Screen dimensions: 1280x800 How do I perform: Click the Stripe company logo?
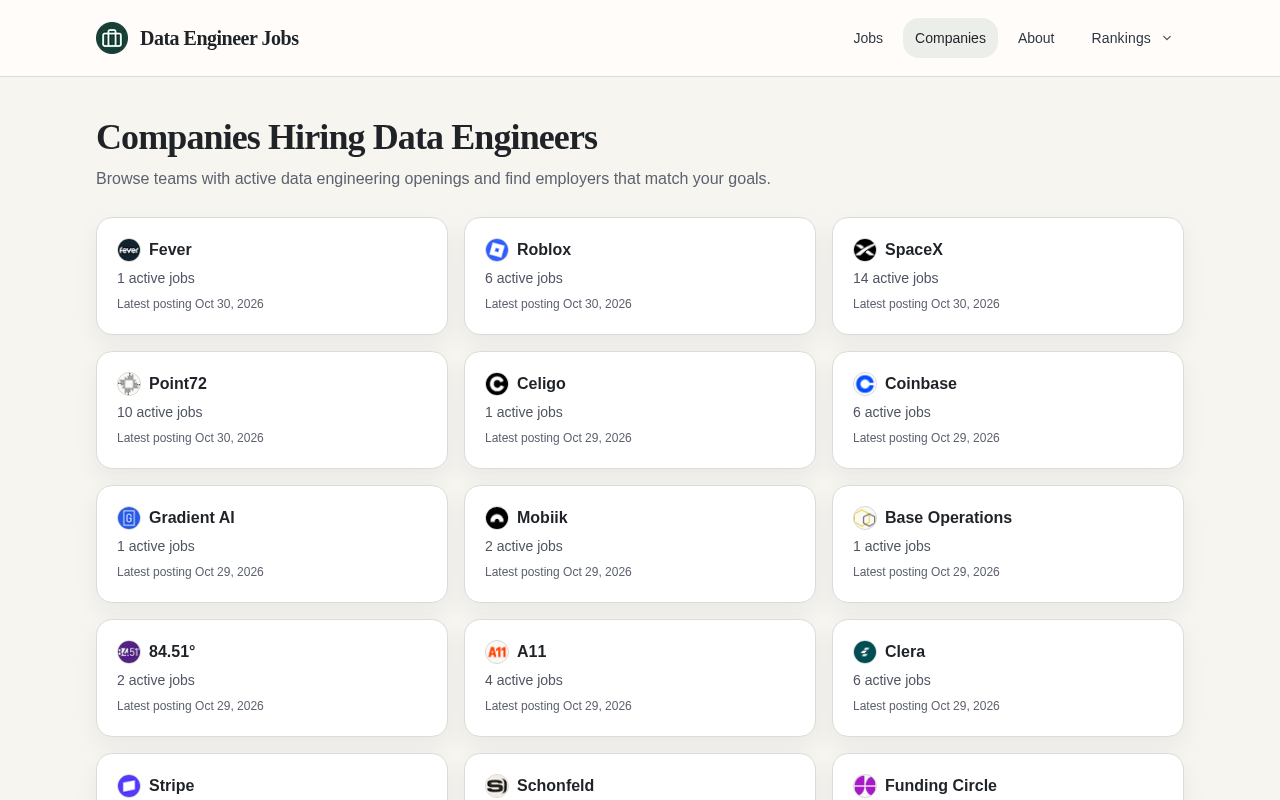tap(129, 786)
